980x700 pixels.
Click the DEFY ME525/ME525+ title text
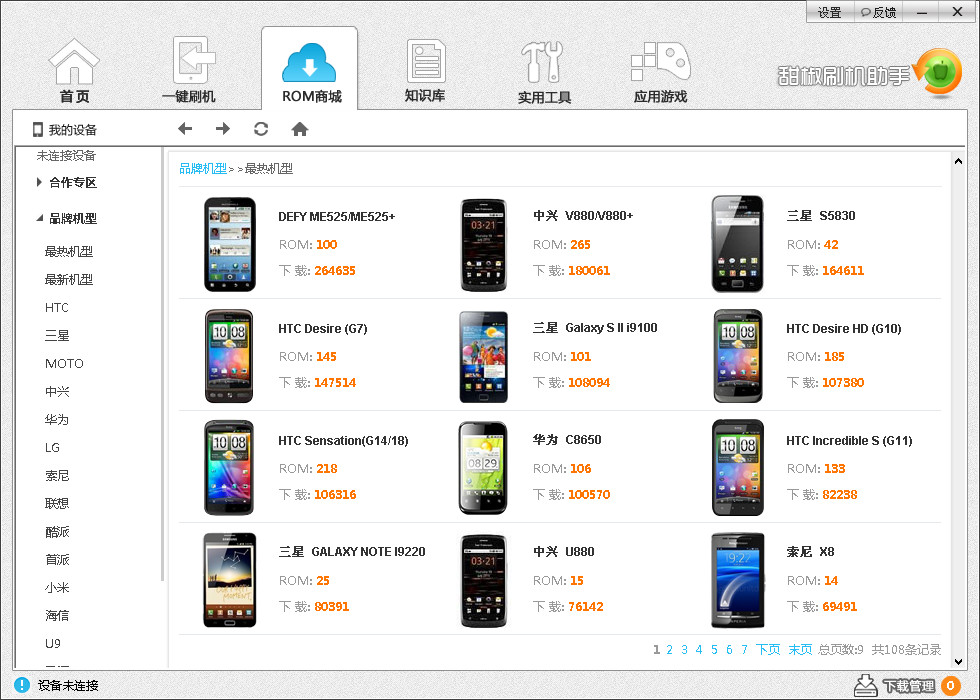[x=336, y=216]
